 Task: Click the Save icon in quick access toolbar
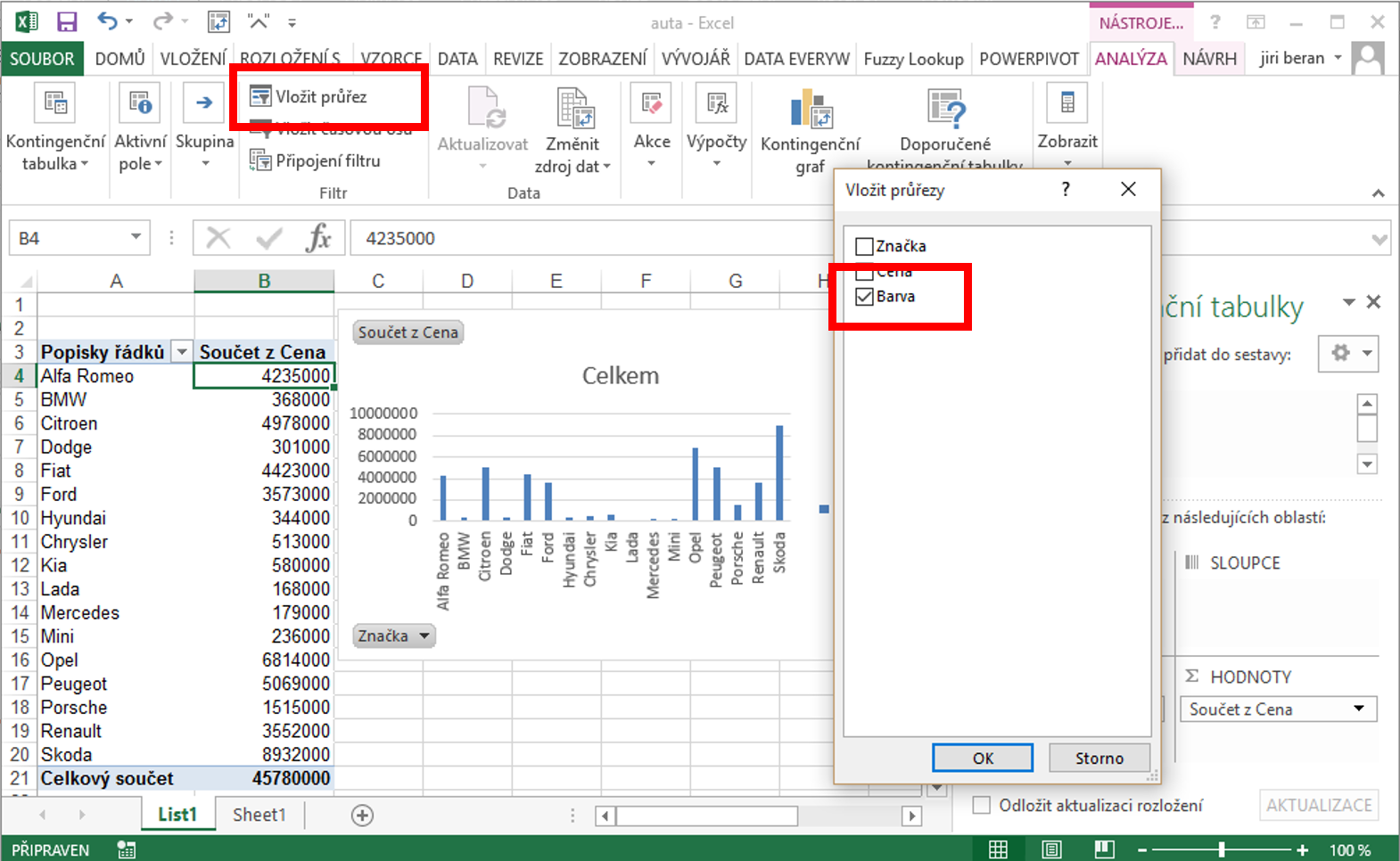click(x=67, y=21)
